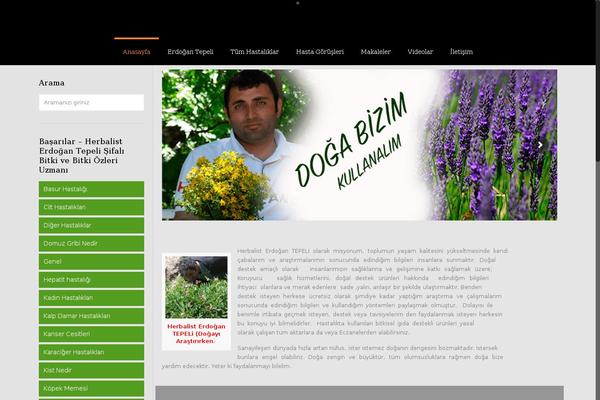Open the Kist Nedir category
Screen dimensions: 600x400
point(91,371)
